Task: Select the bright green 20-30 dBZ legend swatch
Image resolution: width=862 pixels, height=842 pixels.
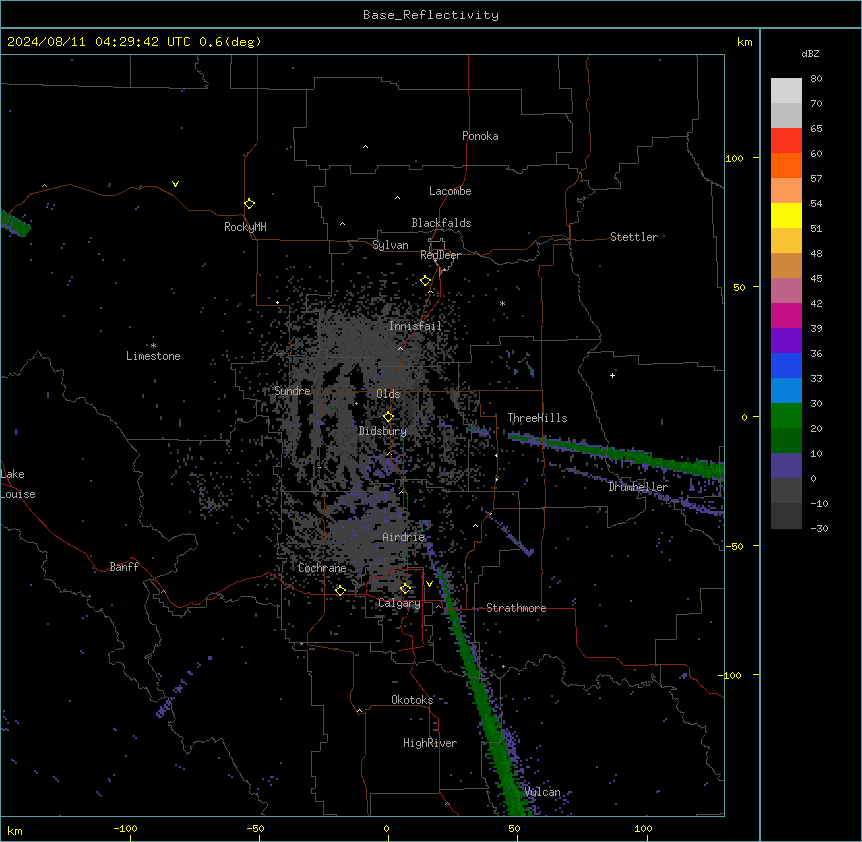Action: pos(786,416)
